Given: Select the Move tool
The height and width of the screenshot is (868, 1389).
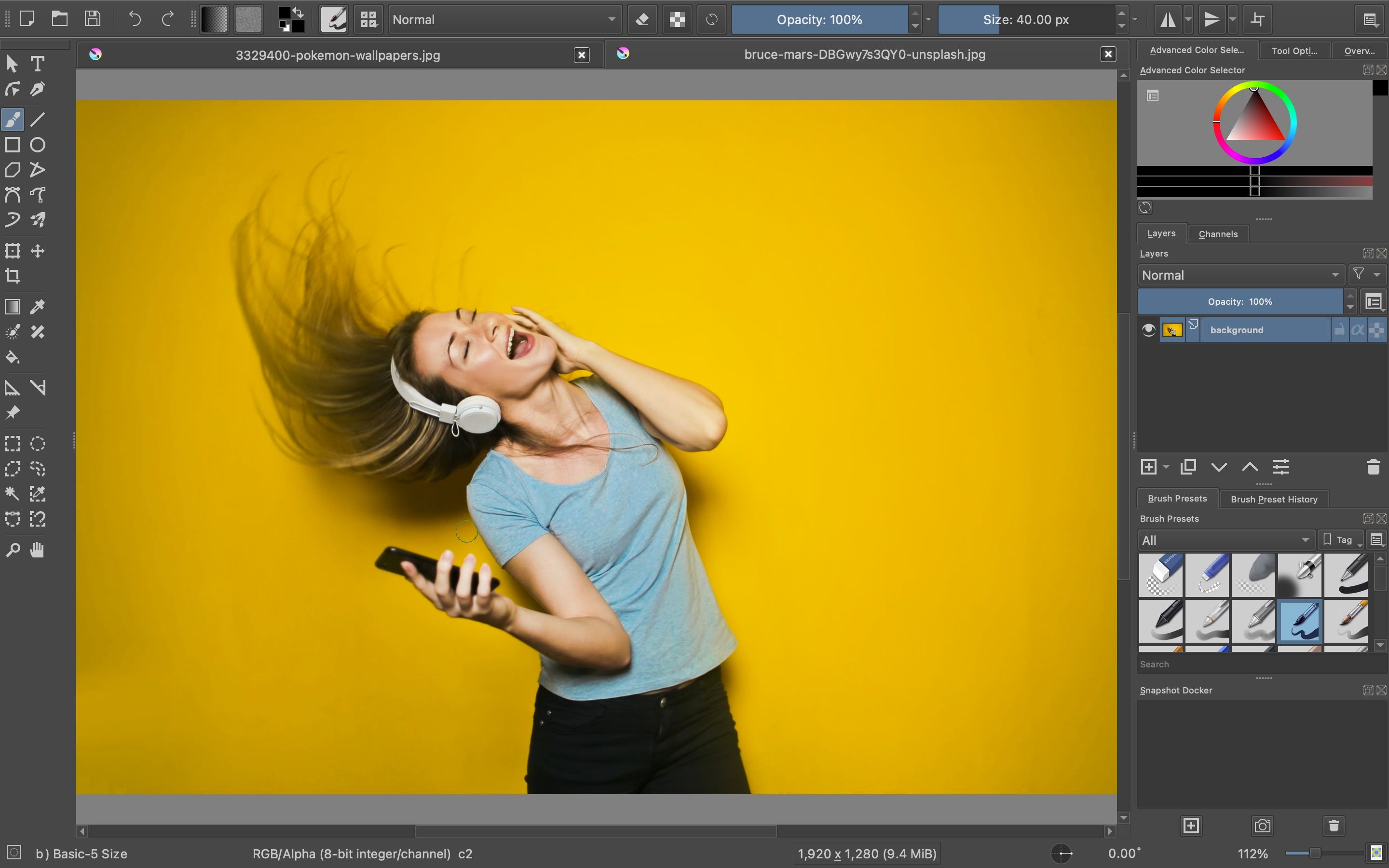Looking at the screenshot, I should coord(37,251).
